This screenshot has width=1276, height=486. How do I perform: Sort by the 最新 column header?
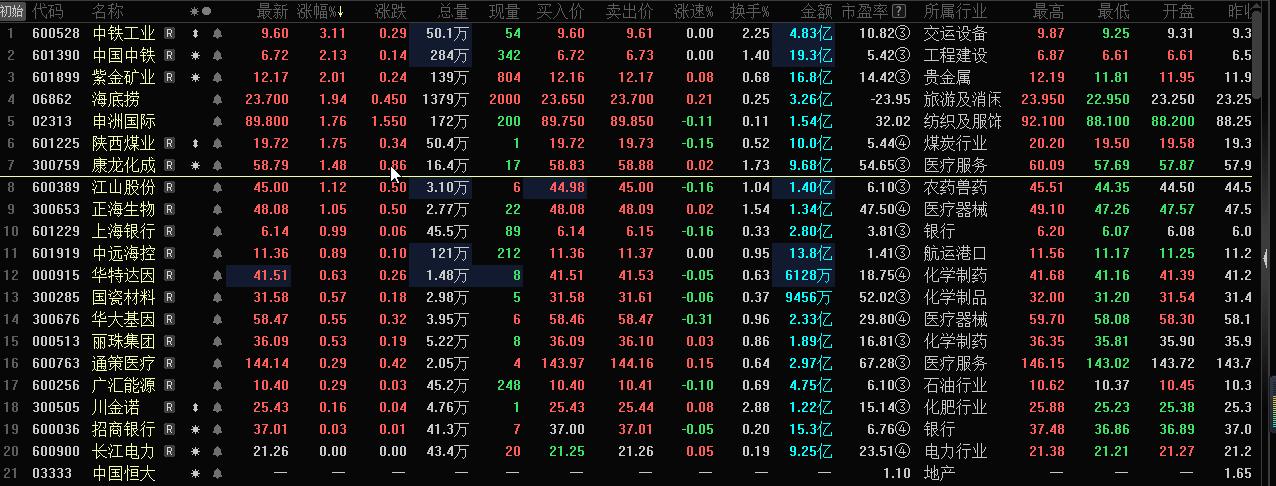(x=272, y=12)
